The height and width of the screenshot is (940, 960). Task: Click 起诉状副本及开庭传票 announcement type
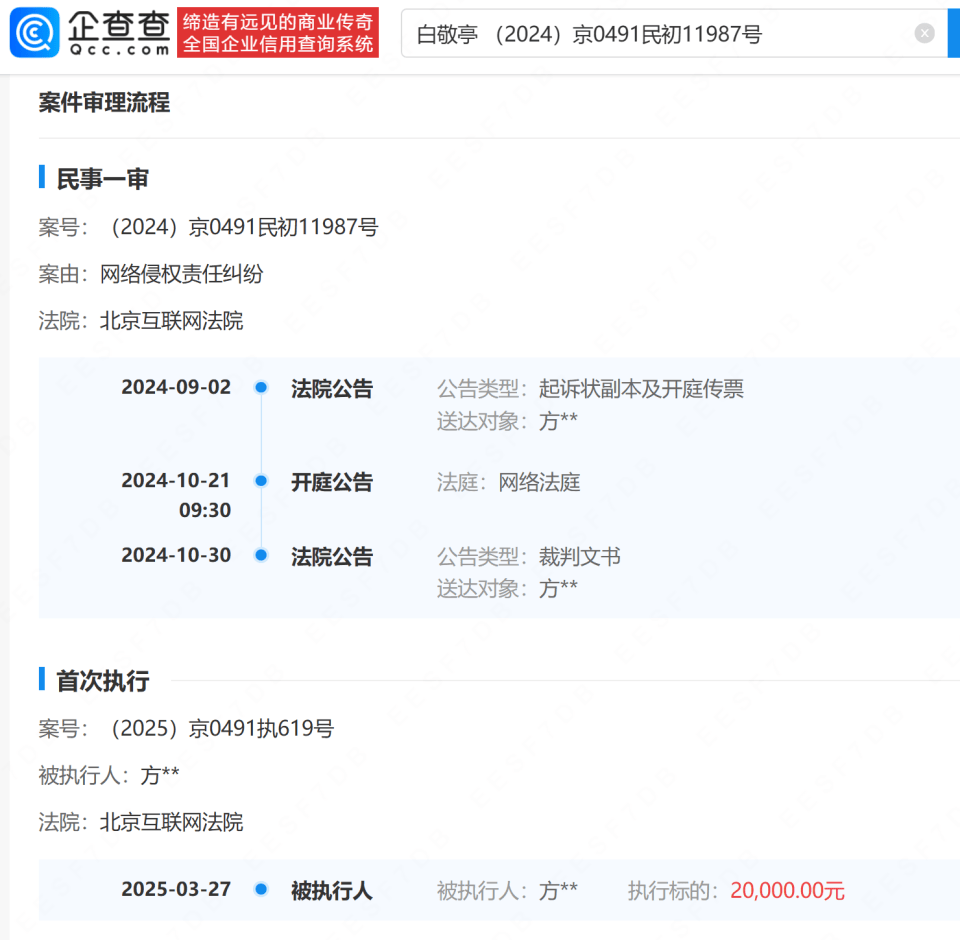pos(641,388)
